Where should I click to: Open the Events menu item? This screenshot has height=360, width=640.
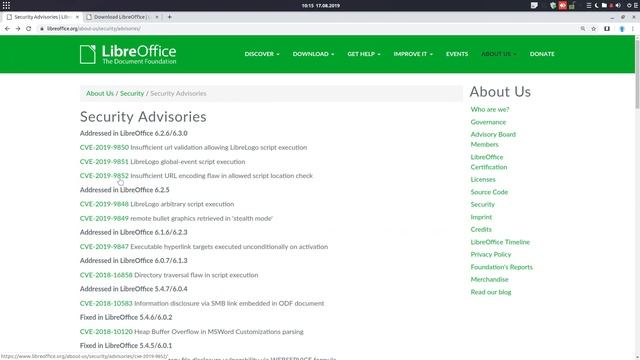[x=457, y=54]
